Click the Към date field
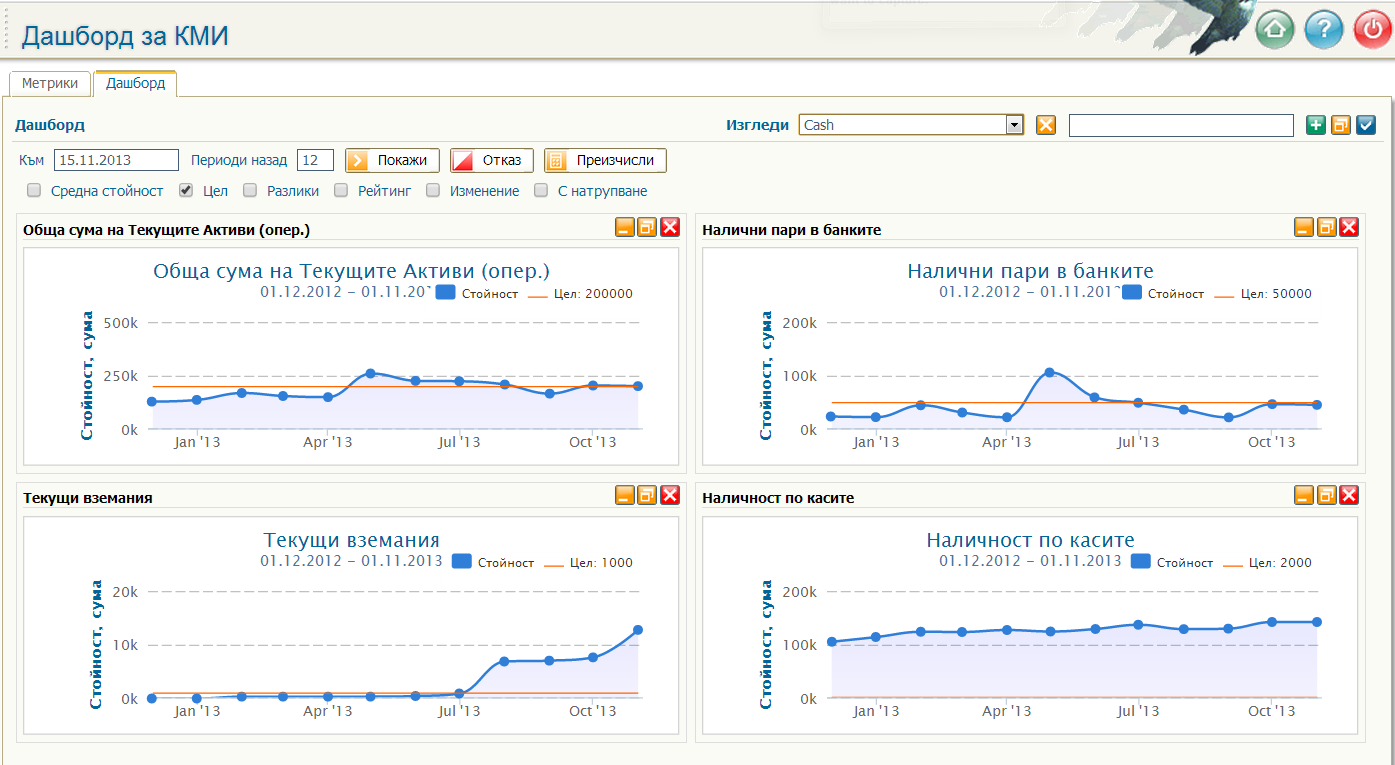1395x765 pixels. point(116,160)
